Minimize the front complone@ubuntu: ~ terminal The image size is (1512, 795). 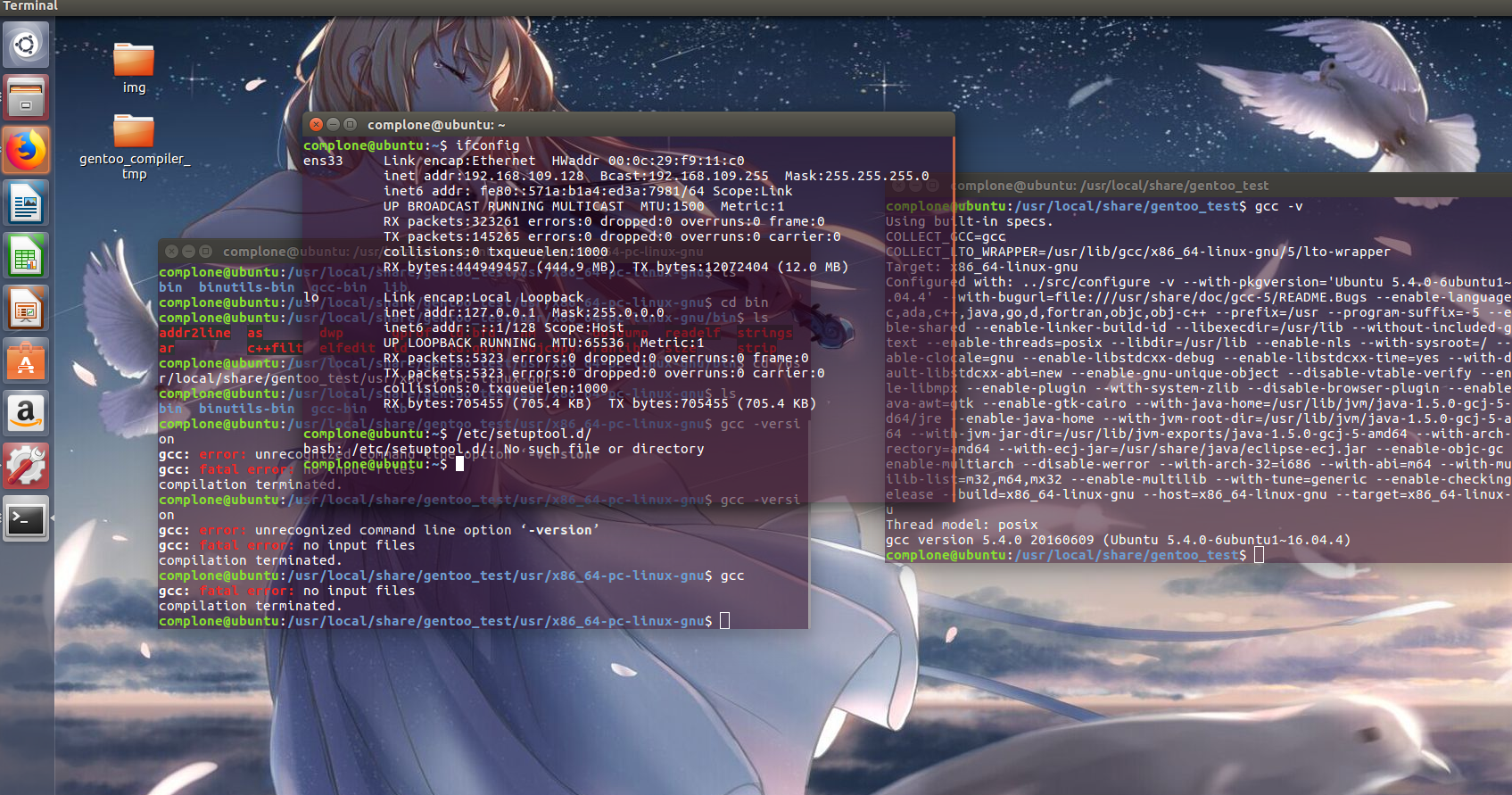point(333,125)
